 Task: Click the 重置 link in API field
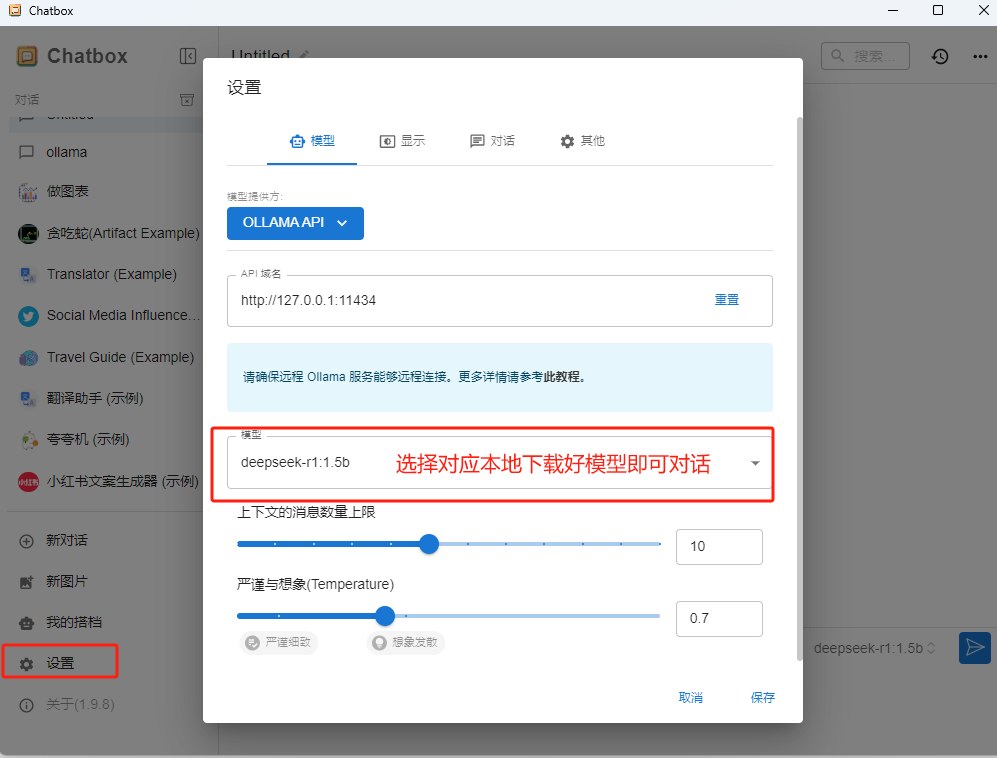(x=727, y=300)
